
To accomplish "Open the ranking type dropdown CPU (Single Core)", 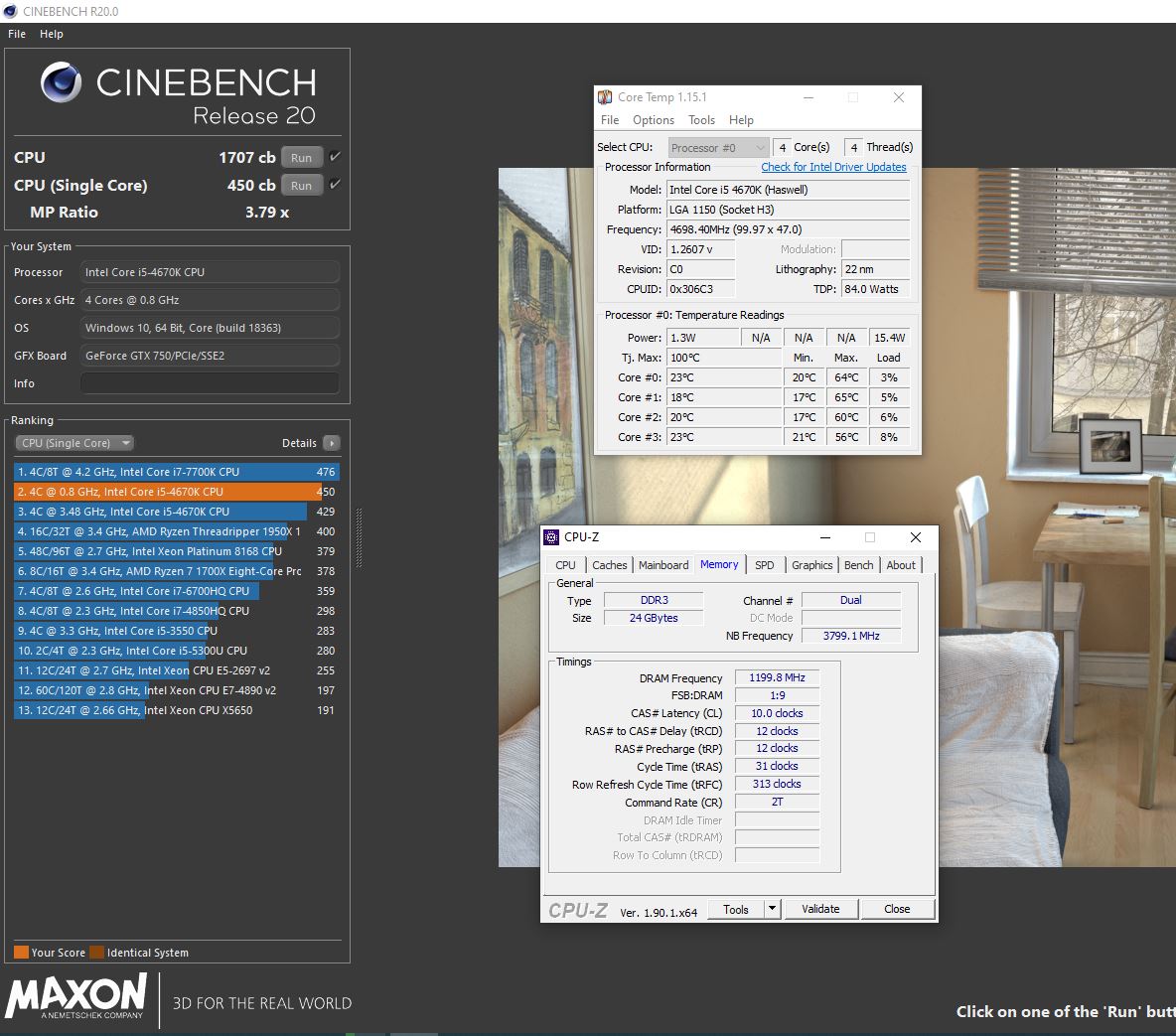I will pyautogui.click(x=73, y=443).
